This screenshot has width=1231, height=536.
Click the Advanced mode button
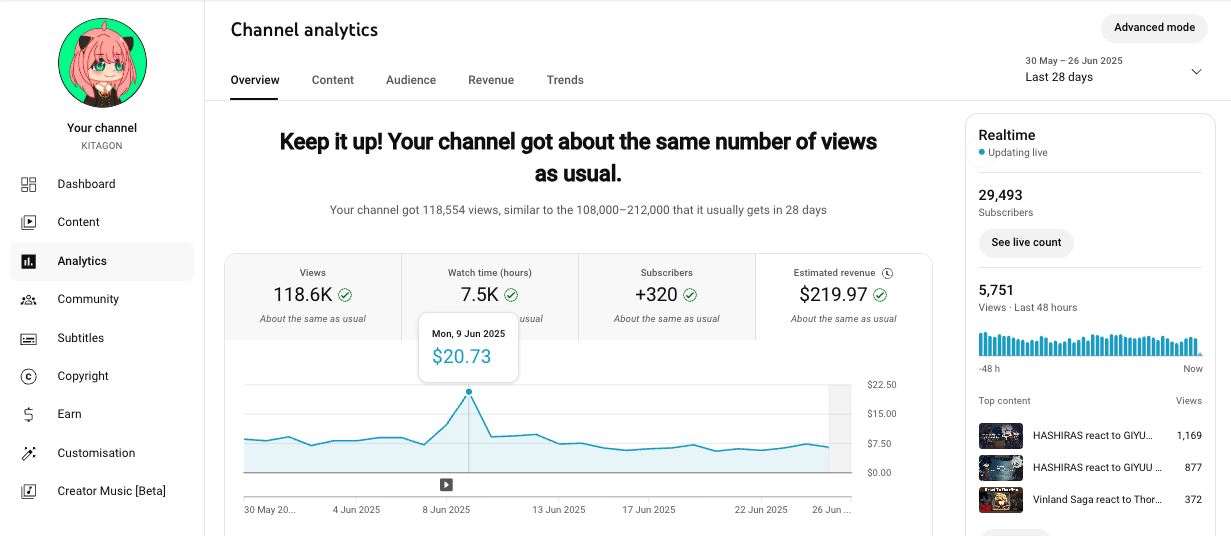point(1154,28)
